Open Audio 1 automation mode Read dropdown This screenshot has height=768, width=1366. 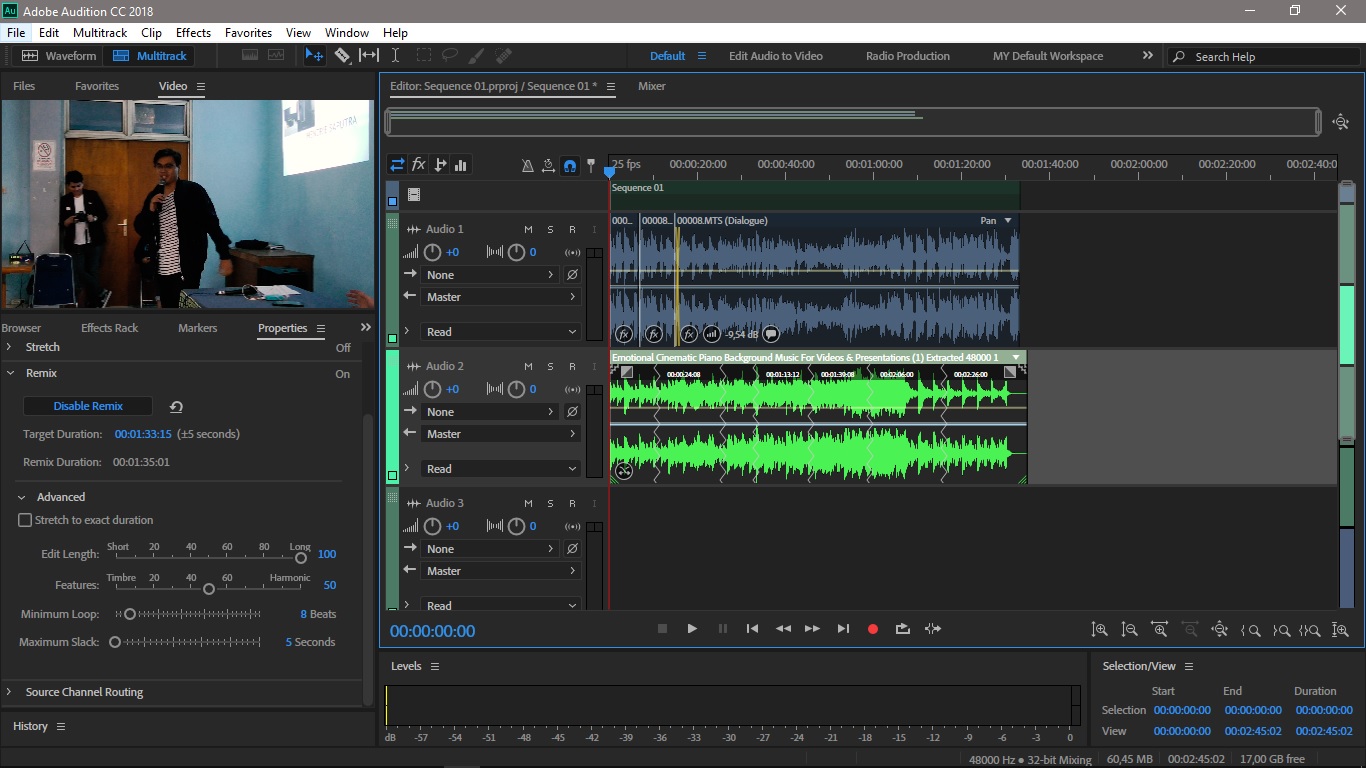pos(499,332)
